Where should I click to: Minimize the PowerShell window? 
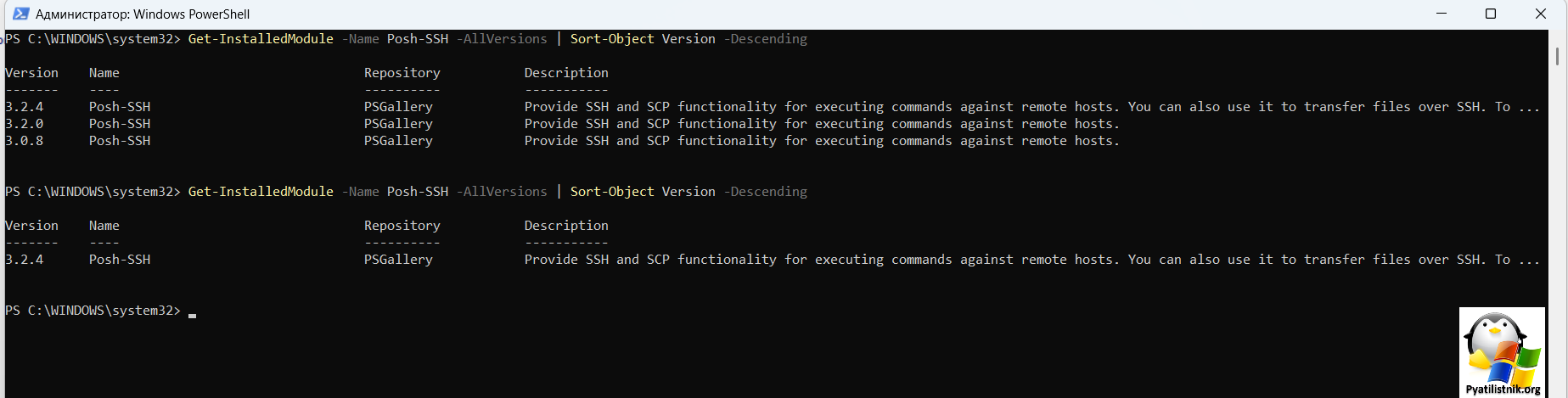(x=1441, y=14)
